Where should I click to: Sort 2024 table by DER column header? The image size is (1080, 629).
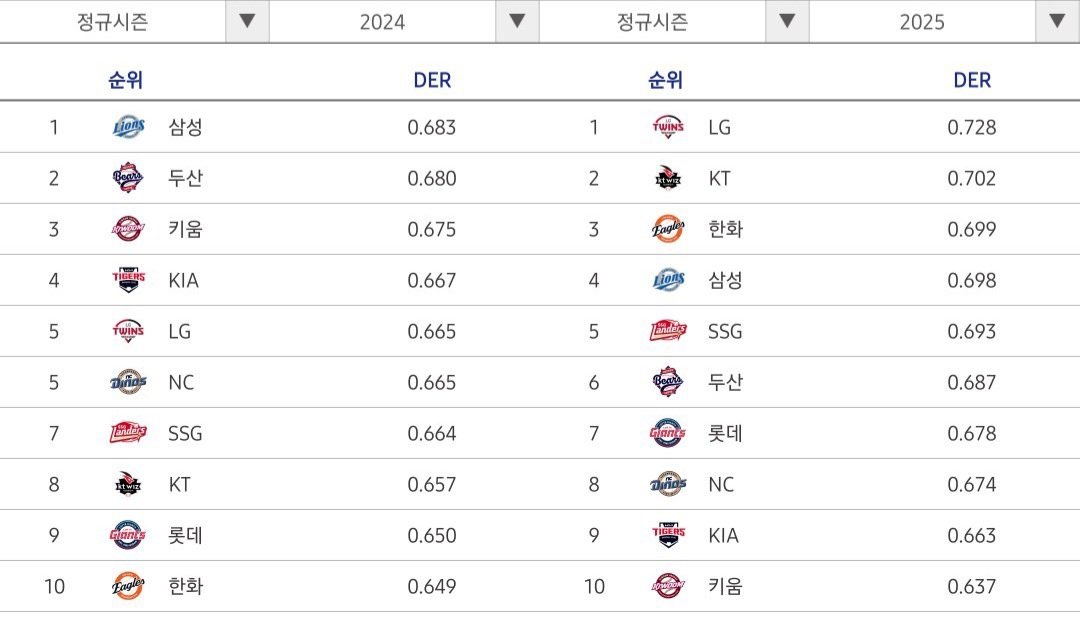(432, 81)
